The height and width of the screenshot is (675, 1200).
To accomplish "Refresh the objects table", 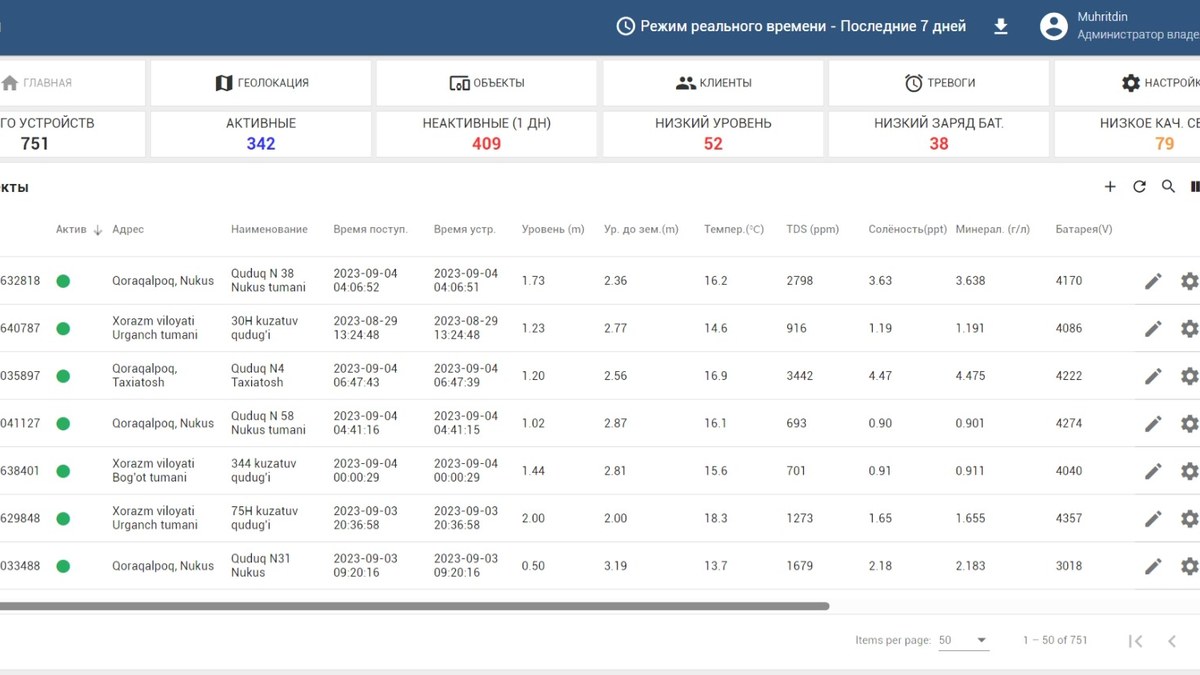I will 1139,187.
